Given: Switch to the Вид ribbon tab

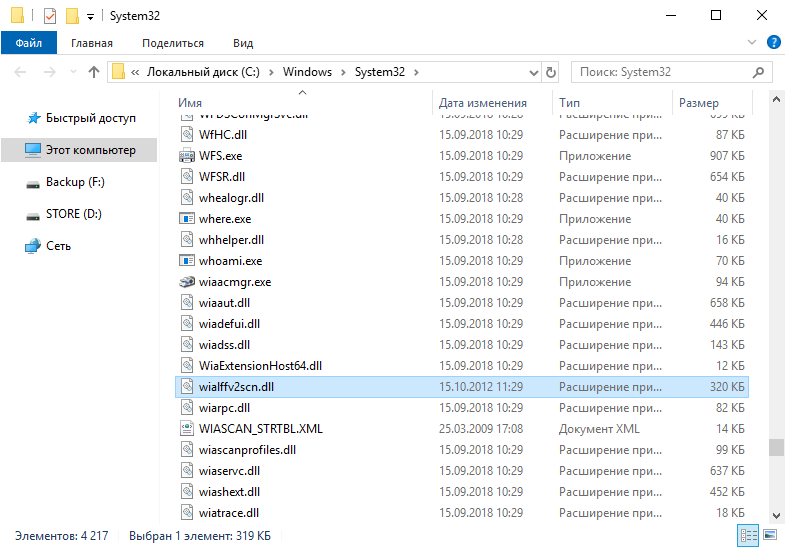Looking at the screenshot, I should point(243,43).
